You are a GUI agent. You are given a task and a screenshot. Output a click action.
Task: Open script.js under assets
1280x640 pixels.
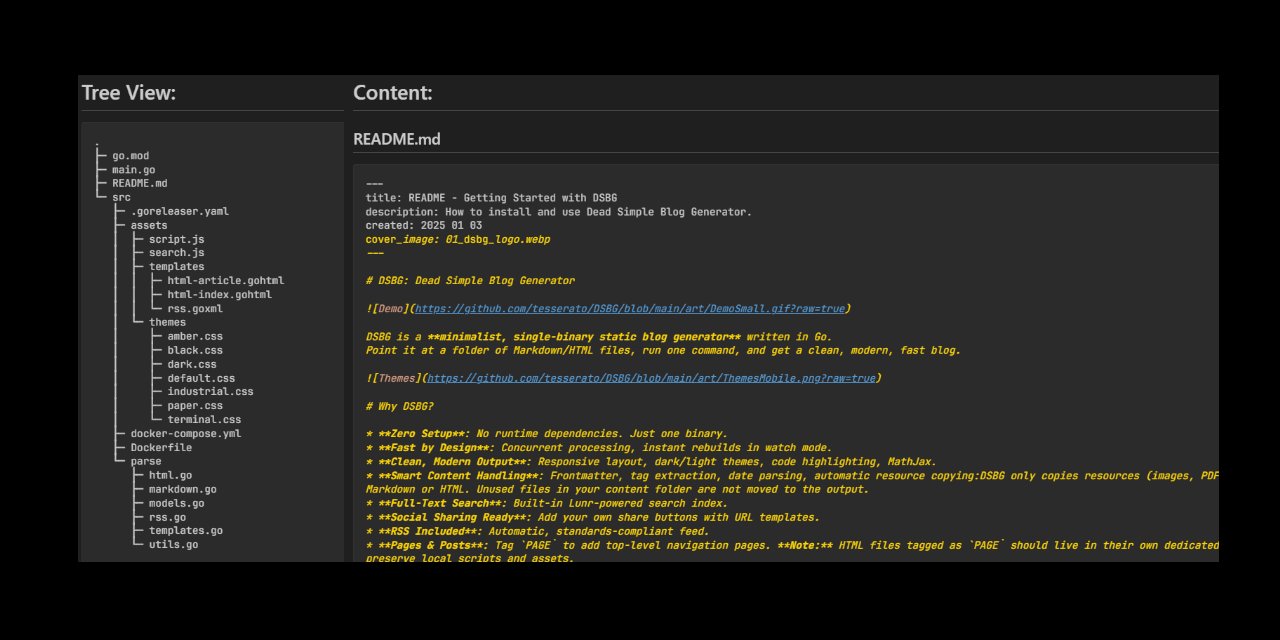175,238
